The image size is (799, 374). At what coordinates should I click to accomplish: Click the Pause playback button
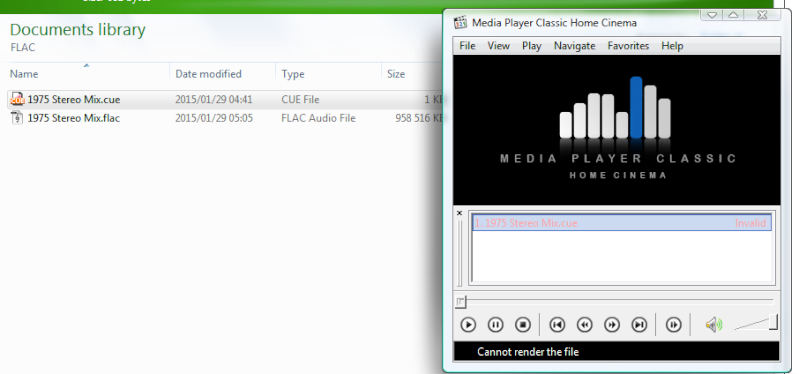tap(495, 325)
